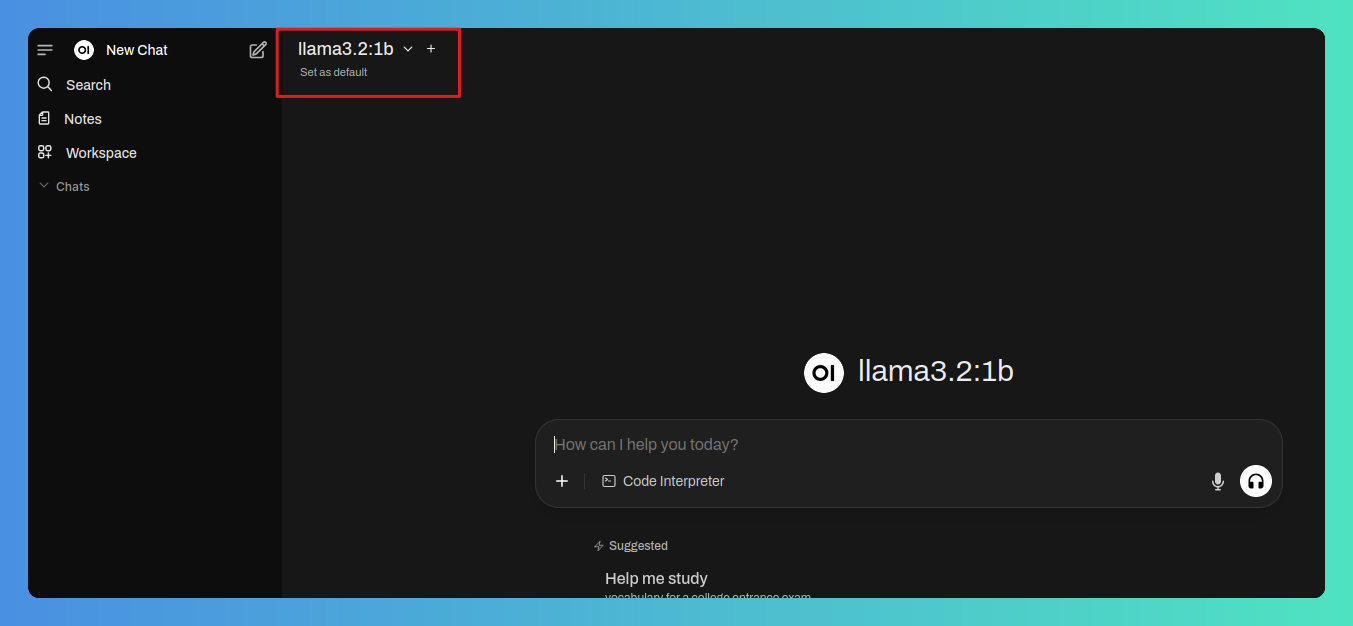Click the Notes document icon

point(44,119)
